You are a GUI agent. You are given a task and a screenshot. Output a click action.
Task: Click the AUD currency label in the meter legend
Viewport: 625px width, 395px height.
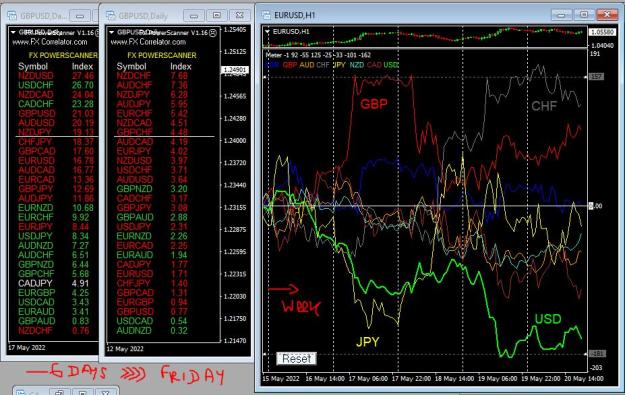coord(307,65)
